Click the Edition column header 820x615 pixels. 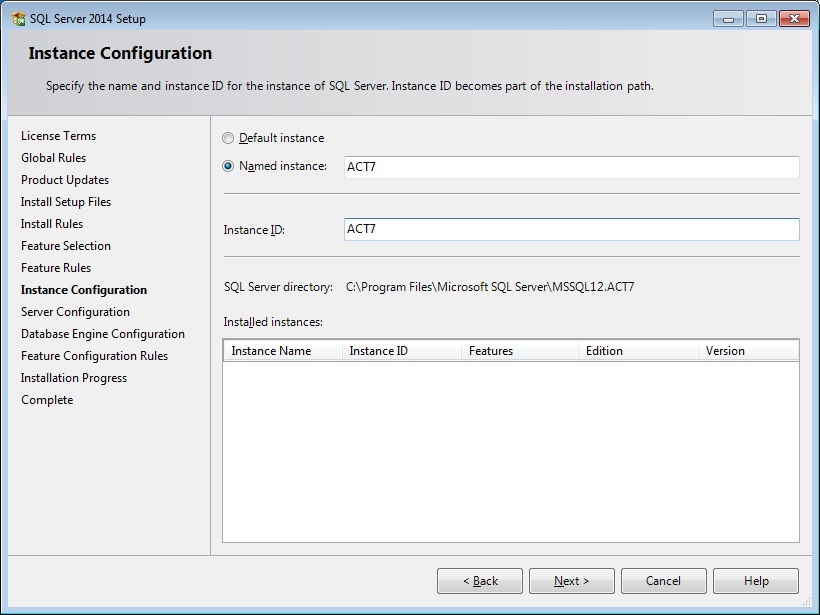click(x=605, y=350)
